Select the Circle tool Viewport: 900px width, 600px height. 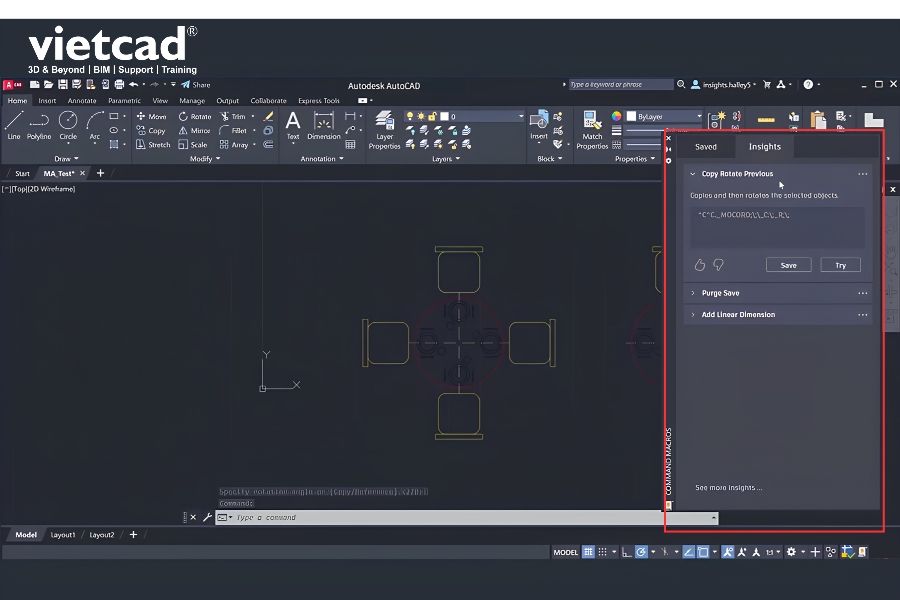pyautogui.click(x=68, y=126)
